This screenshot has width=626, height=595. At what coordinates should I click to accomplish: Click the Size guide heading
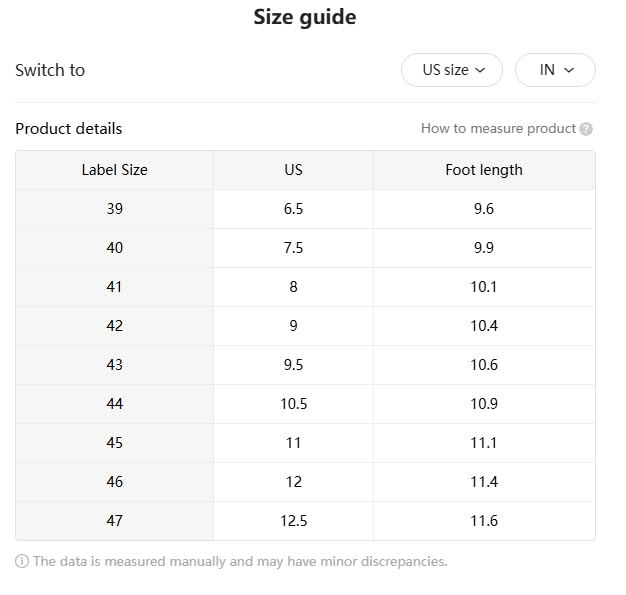click(304, 17)
